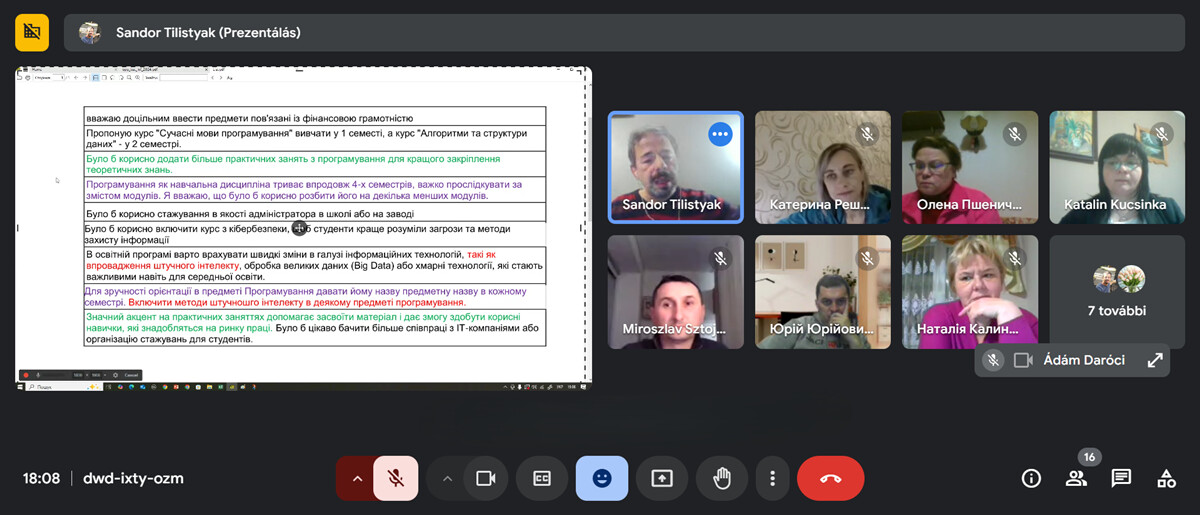Leave the call with red hang-up button
The width and height of the screenshot is (1200, 515).
pyautogui.click(x=830, y=478)
